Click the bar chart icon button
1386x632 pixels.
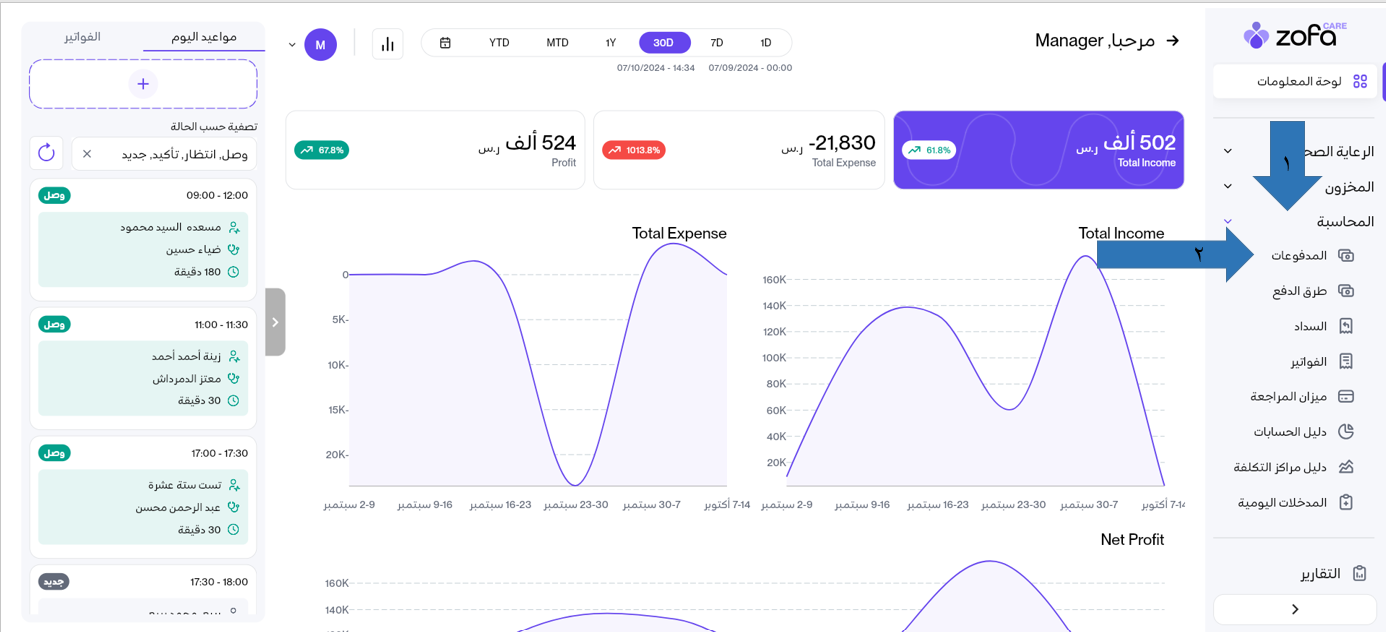coord(388,44)
